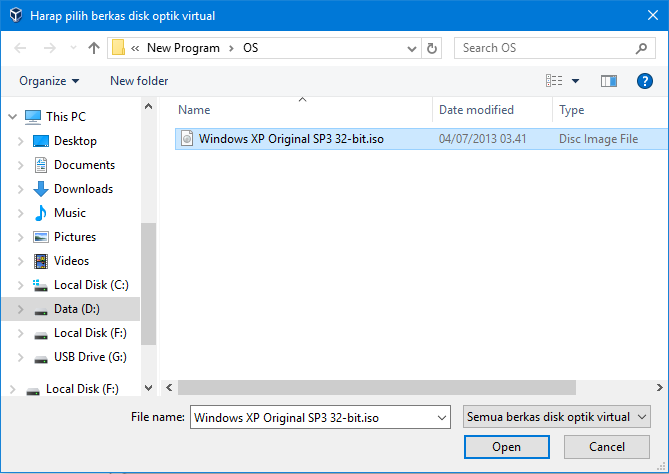Sort files by Date modified column
Image resolution: width=669 pixels, height=474 pixels.
pyautogui.click(x=476, y=110)
